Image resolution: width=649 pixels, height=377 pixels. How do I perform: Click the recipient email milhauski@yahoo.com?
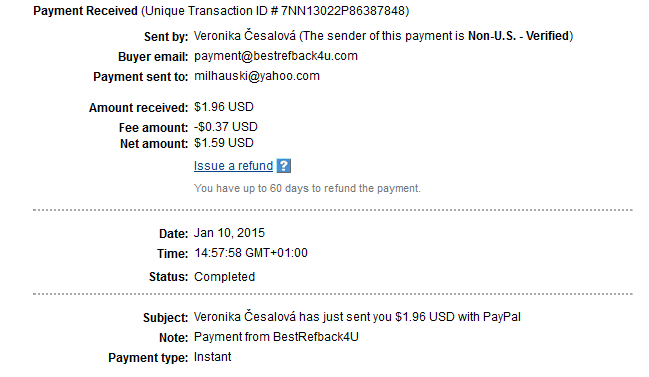(x=257, y=76)
